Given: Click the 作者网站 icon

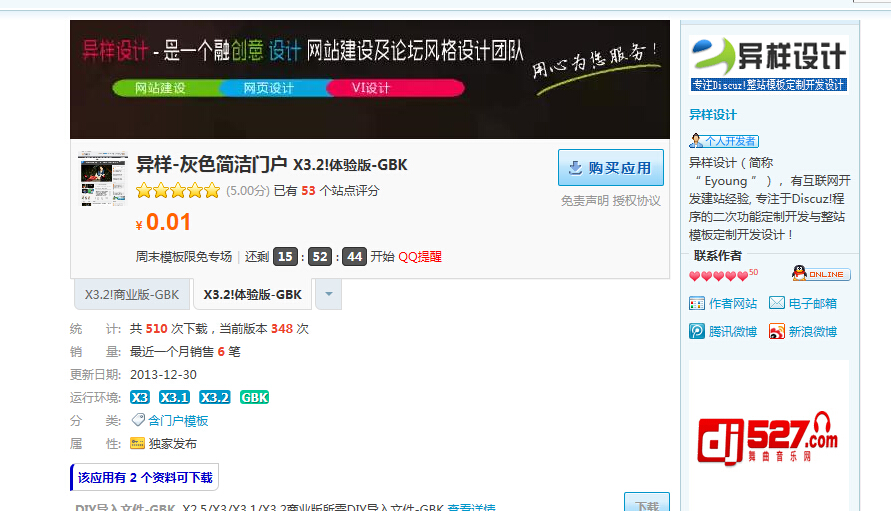Looking at the screenshot, I should [x=697, y=303].
